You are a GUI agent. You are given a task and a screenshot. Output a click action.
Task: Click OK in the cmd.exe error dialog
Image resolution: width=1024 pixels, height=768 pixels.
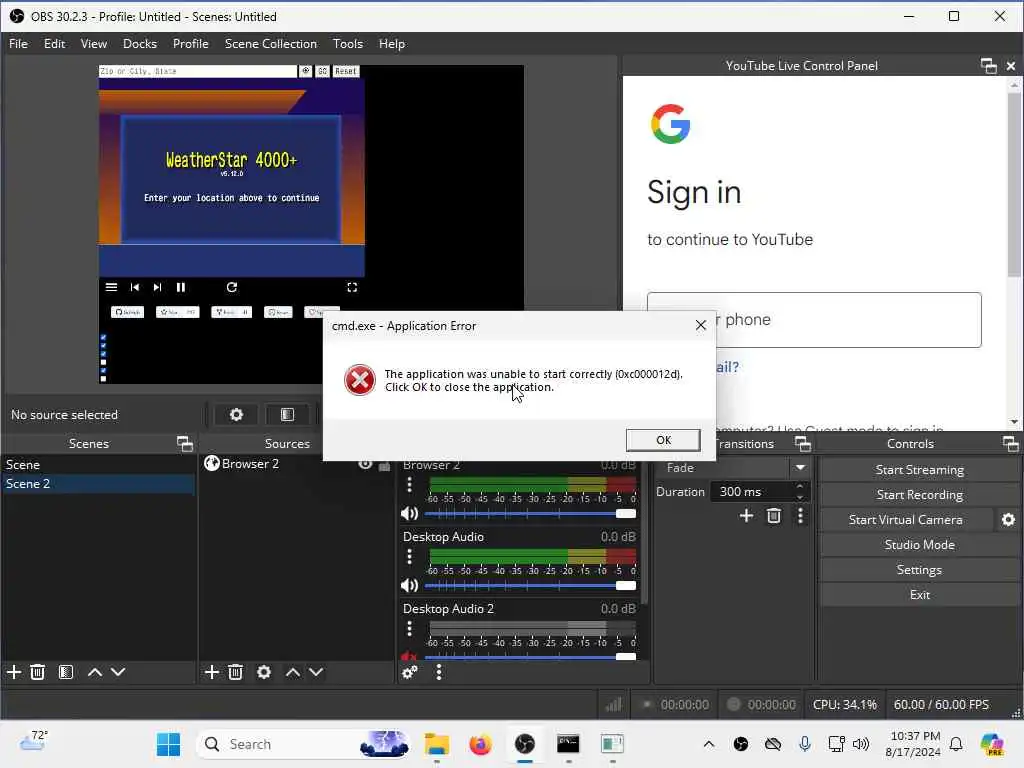(663, 440)
